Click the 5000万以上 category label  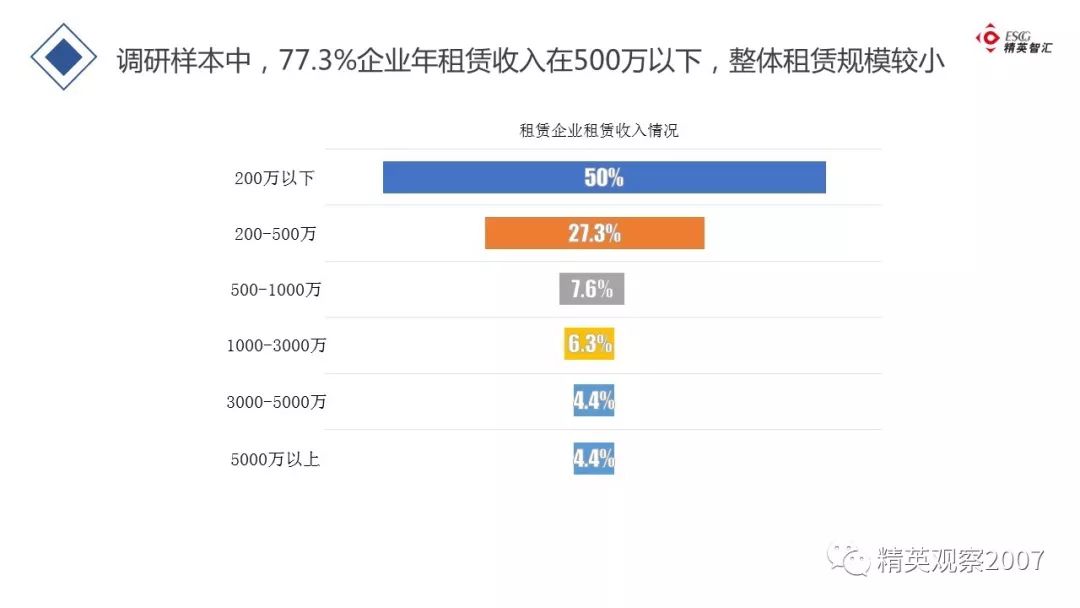275,459
